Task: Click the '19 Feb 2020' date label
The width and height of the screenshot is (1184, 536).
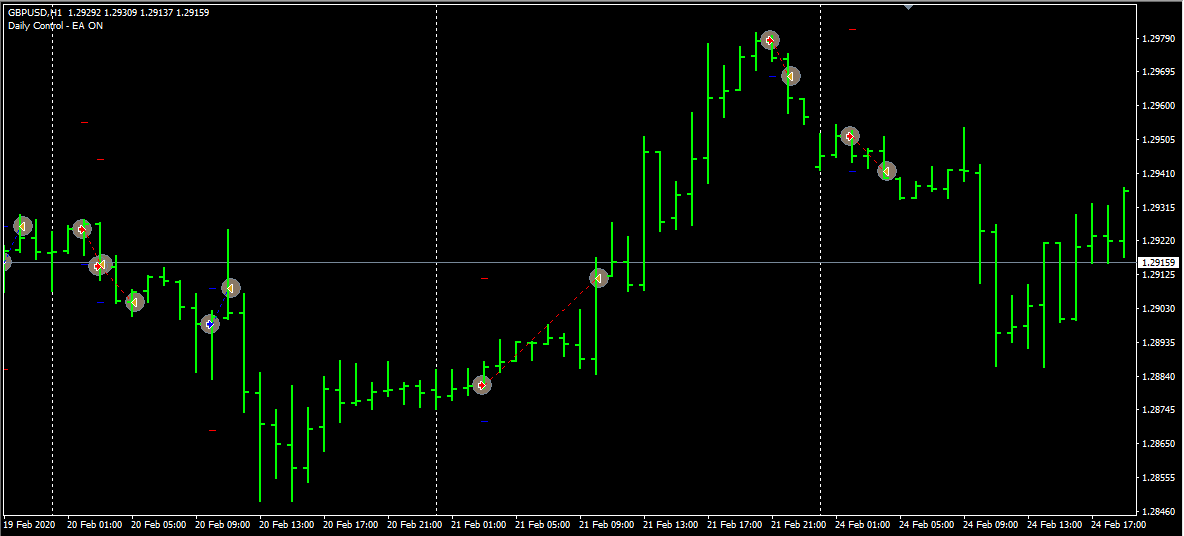Action: [x=29, y=524]
